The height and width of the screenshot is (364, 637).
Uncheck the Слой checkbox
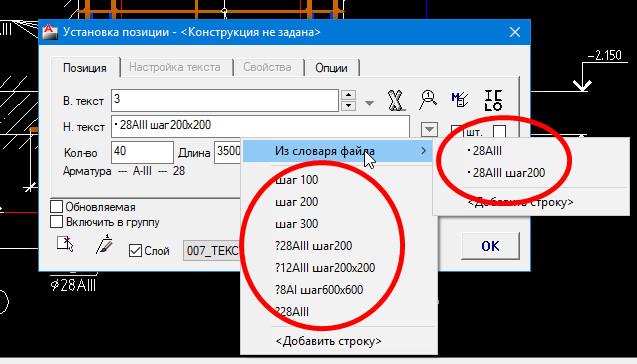click(135, 250)
